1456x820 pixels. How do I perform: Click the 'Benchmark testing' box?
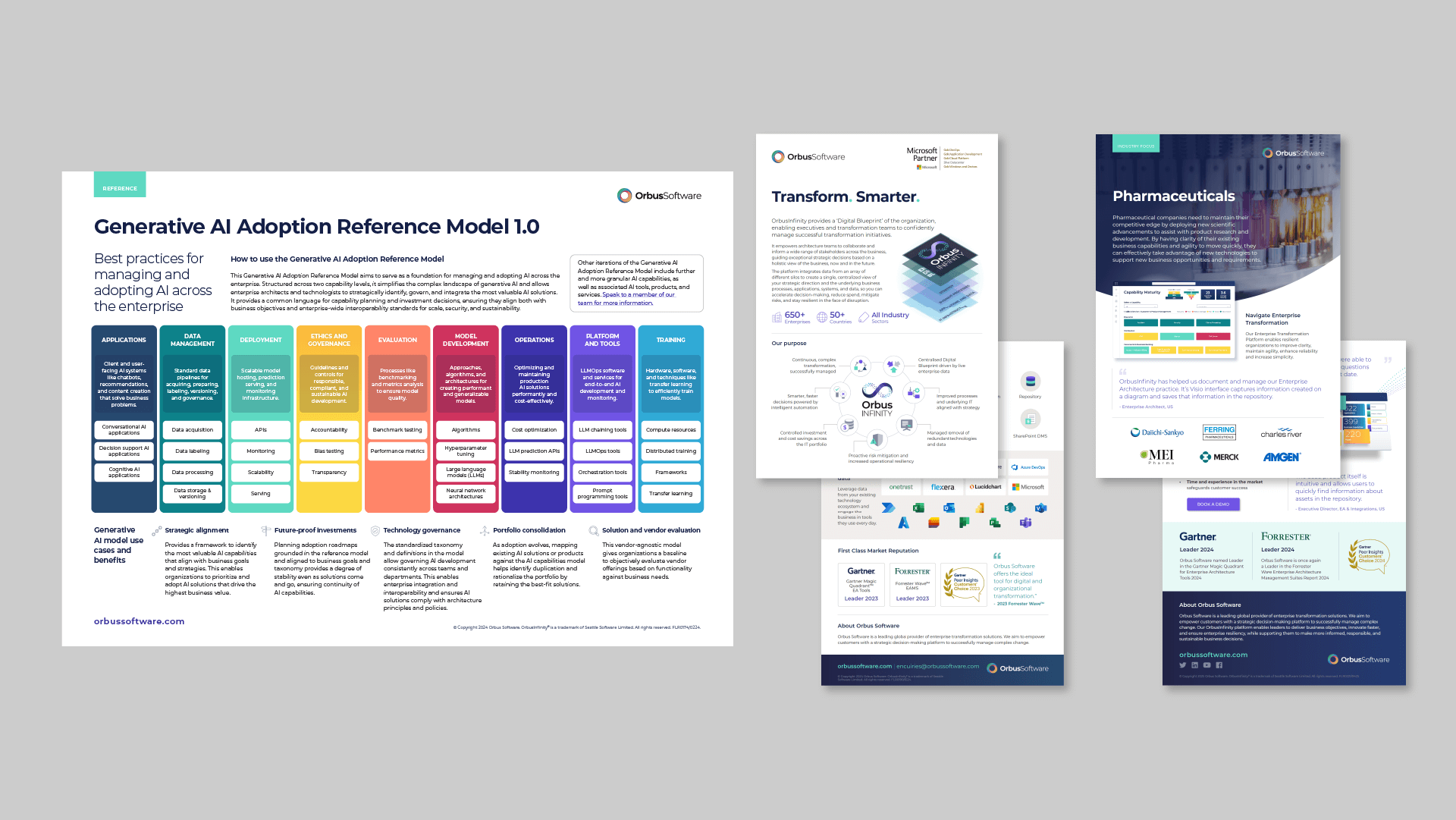click(x=397, y=430)
